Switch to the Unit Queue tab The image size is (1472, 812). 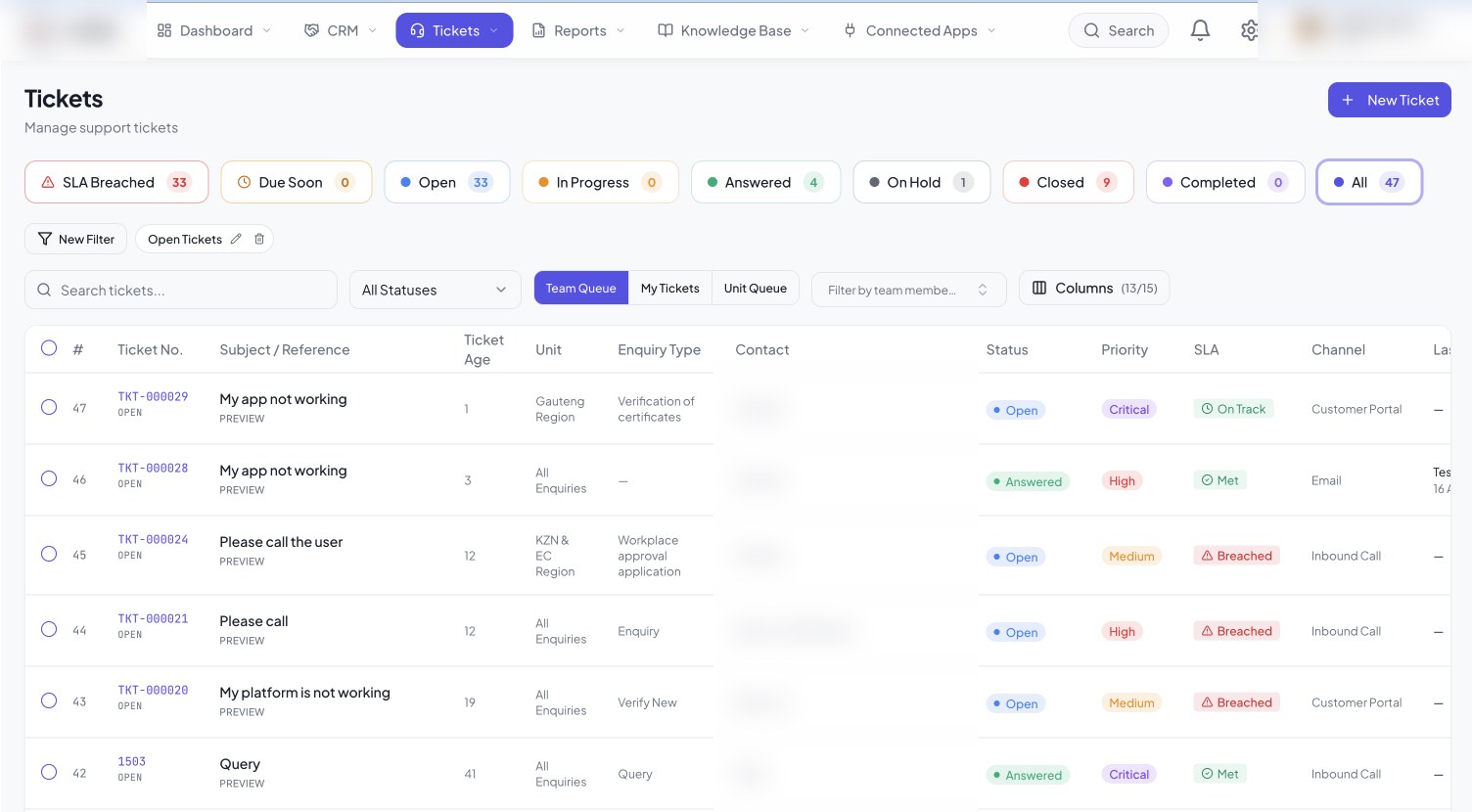point(756,288)
